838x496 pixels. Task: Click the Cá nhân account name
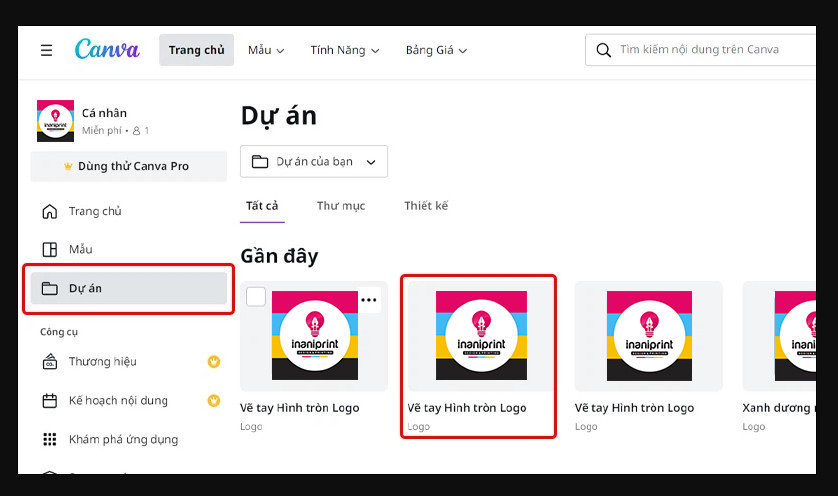tap(104, 113)
